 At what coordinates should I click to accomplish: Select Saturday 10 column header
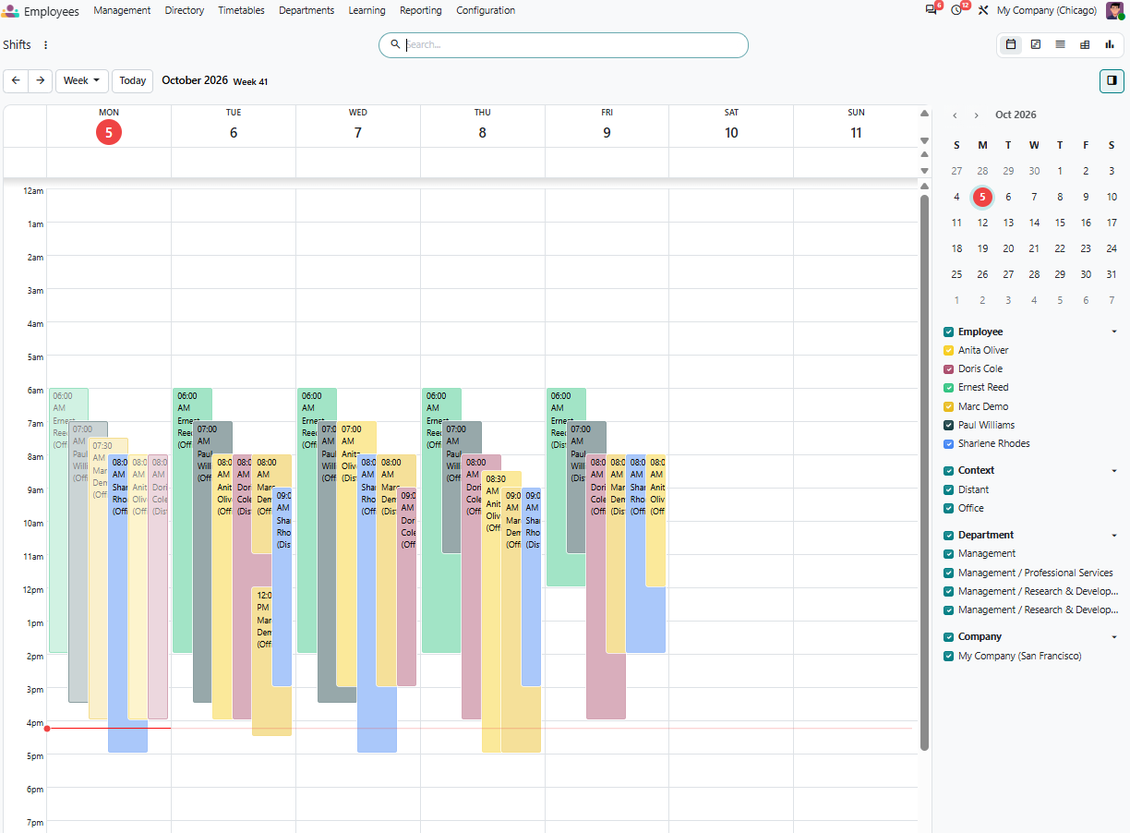[x=731, y=127]
